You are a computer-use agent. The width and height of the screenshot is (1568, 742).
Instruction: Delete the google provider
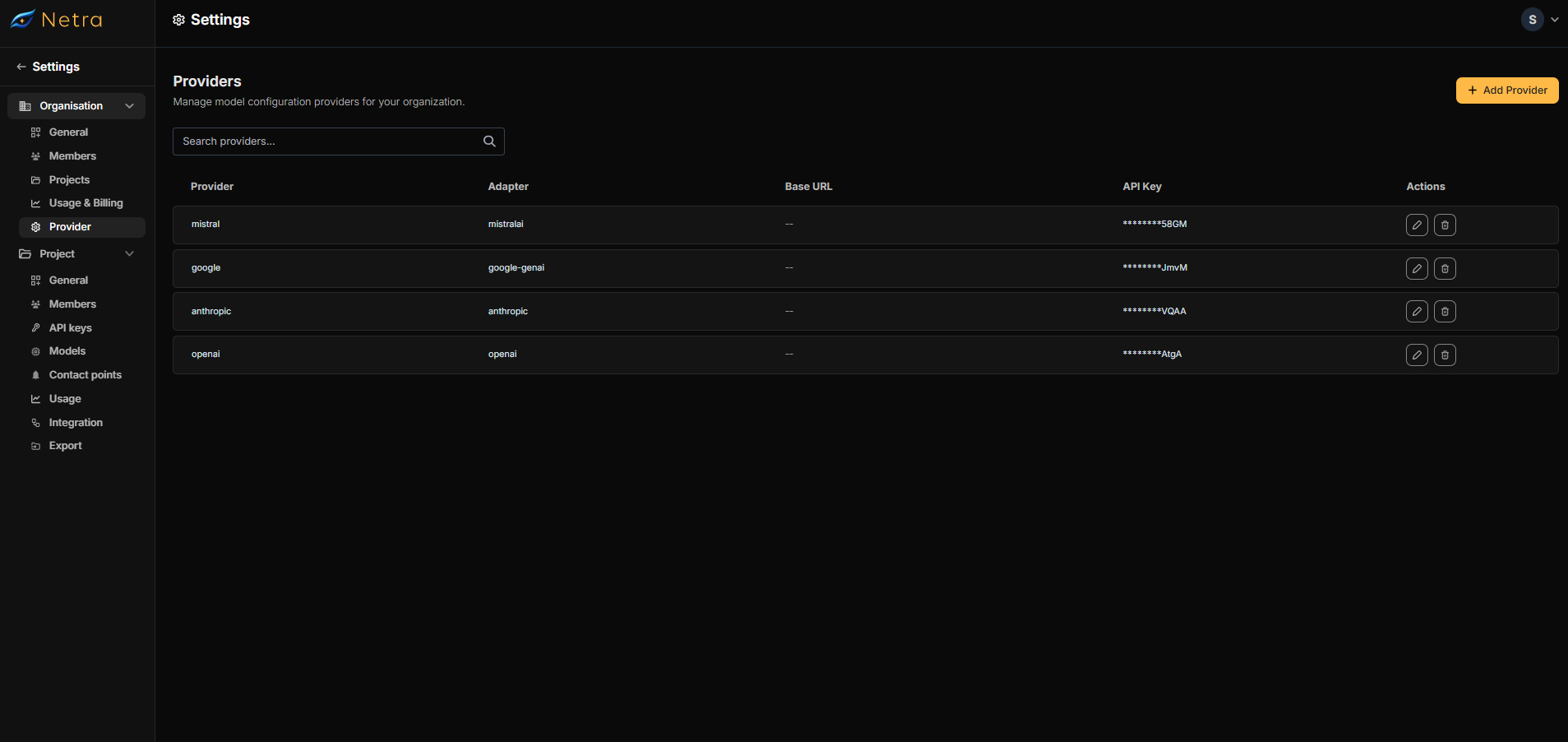pos(1445,268)
